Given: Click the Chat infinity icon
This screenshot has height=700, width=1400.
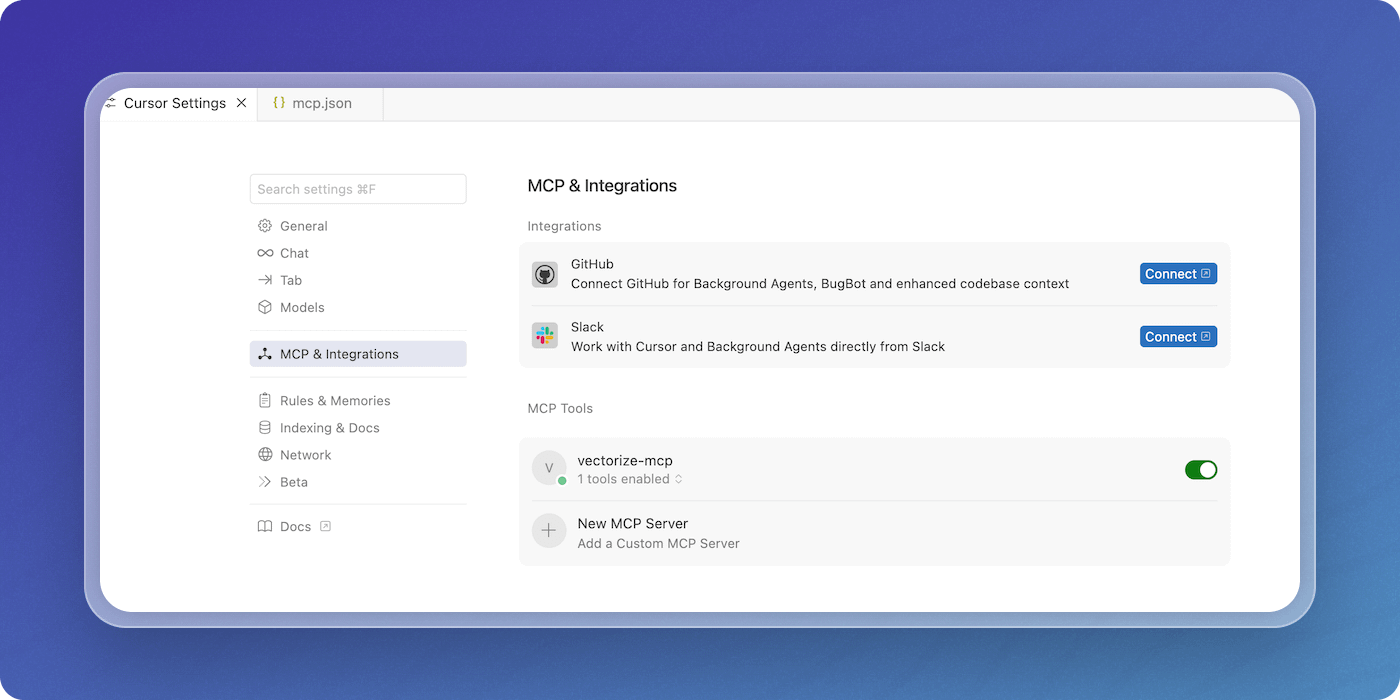Looking at the screenshot, I should tap(265, 253).
